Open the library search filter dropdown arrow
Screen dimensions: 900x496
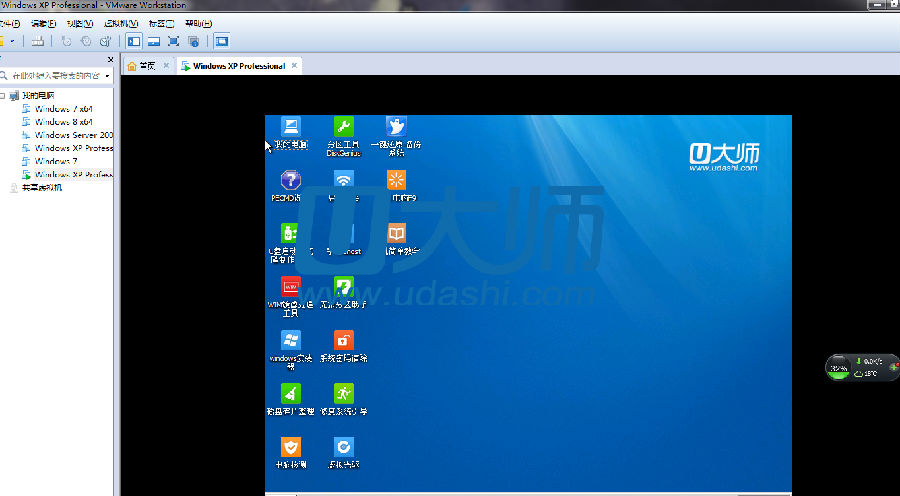pos(107,75)
